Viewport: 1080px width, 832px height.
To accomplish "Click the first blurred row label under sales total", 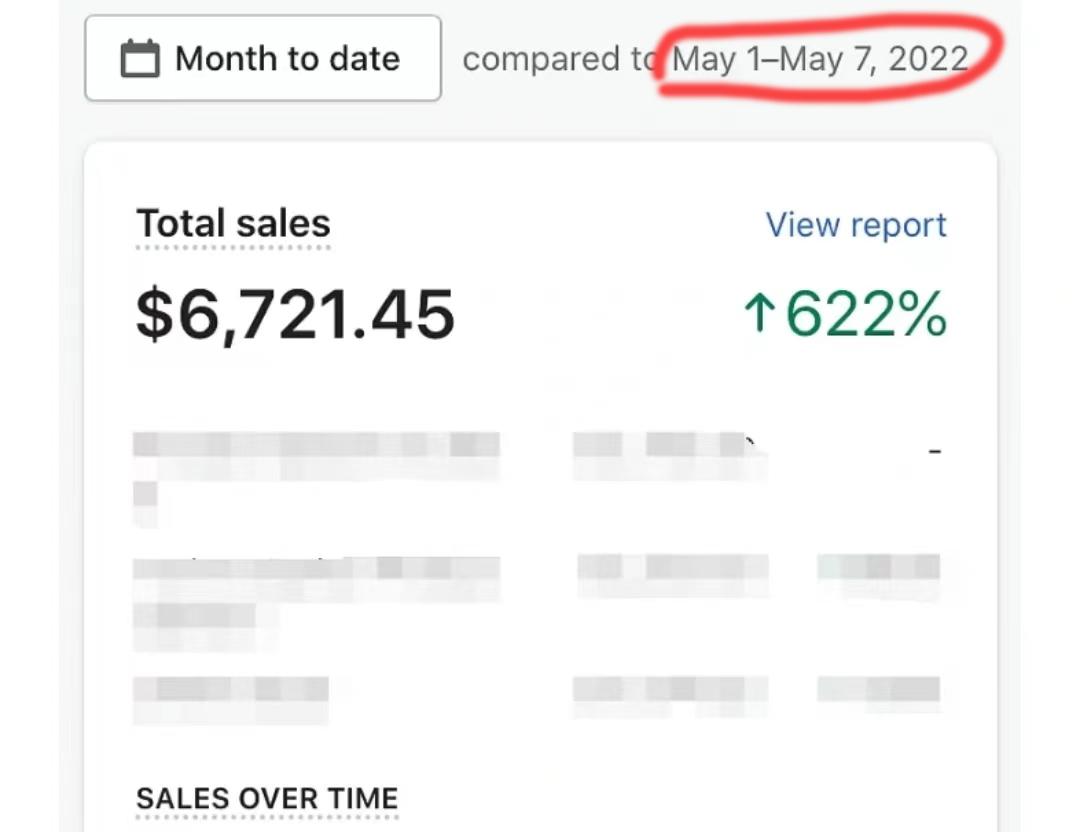I will point(316,446).
